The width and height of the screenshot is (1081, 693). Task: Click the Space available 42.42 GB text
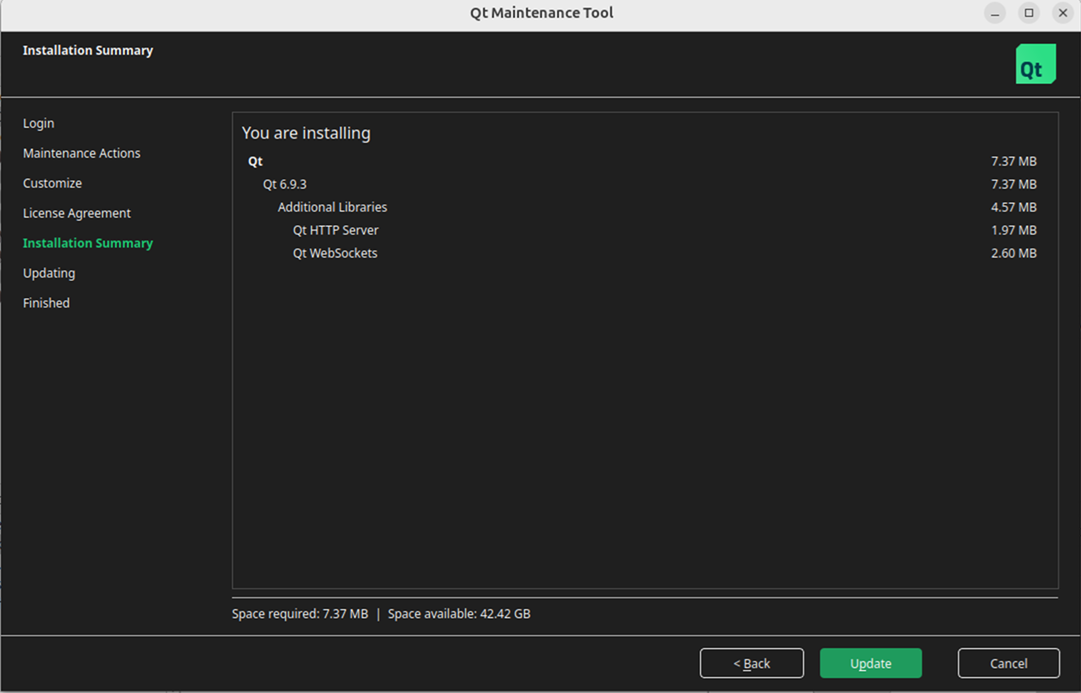459,614
